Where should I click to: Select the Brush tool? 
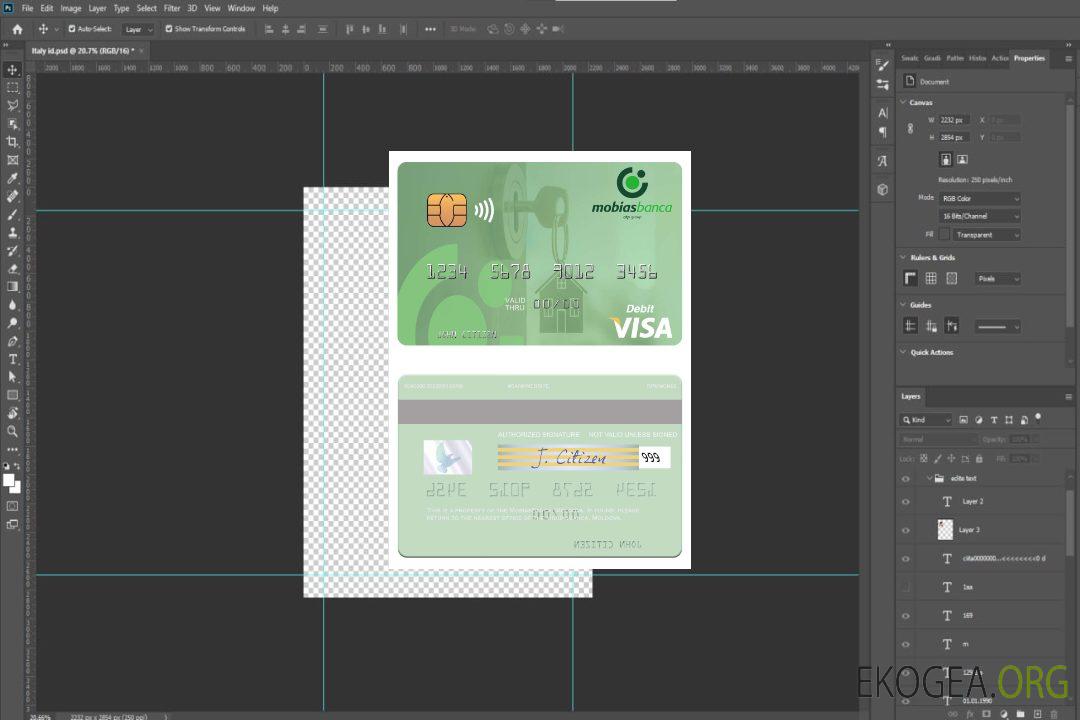12,215
